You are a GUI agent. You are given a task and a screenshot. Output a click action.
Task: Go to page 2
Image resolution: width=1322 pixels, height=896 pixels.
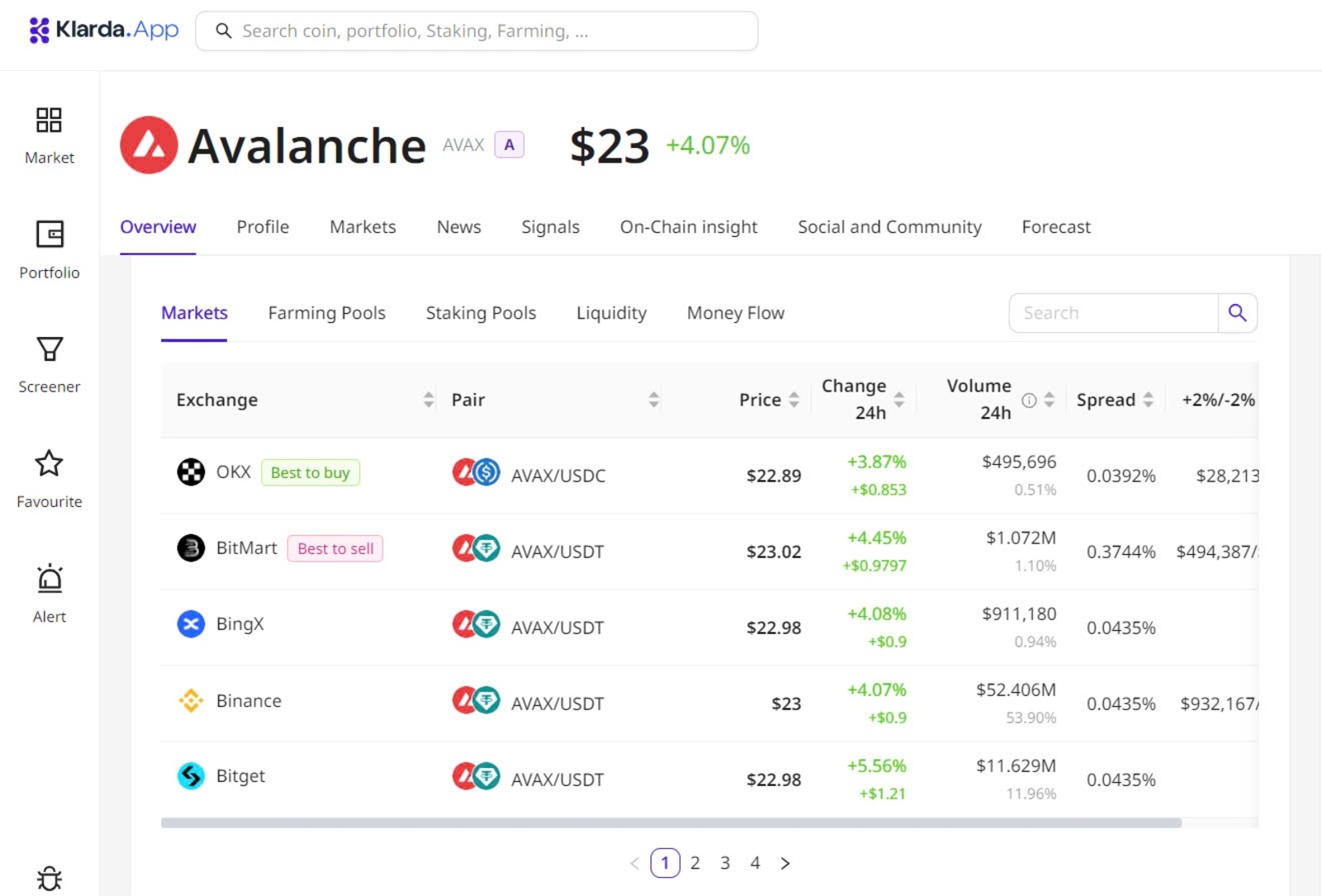tap(695, 863)
